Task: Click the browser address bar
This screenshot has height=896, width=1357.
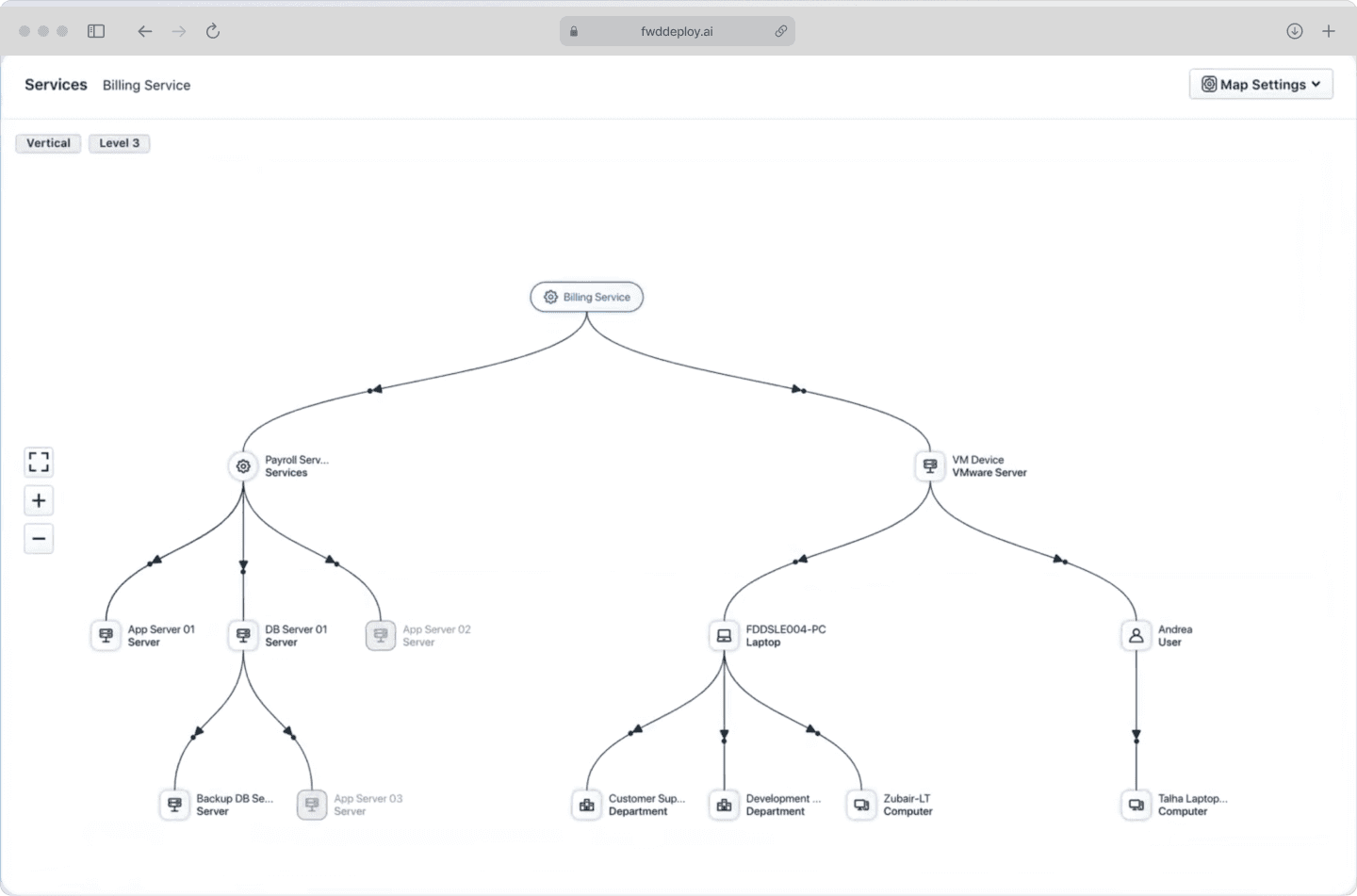Action: (678, 31)
